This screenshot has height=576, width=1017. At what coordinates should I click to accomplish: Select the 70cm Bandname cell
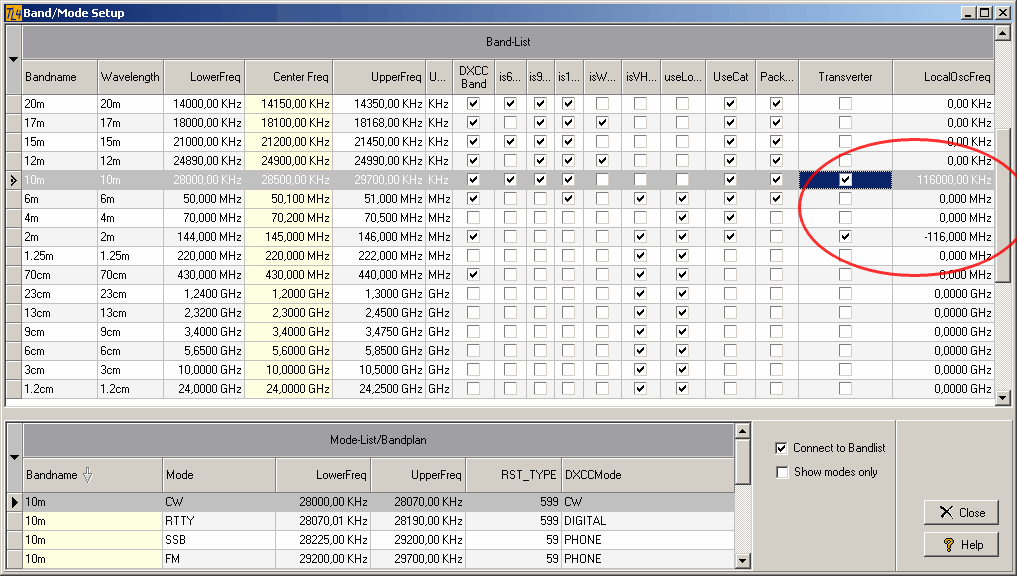(60, 274)
